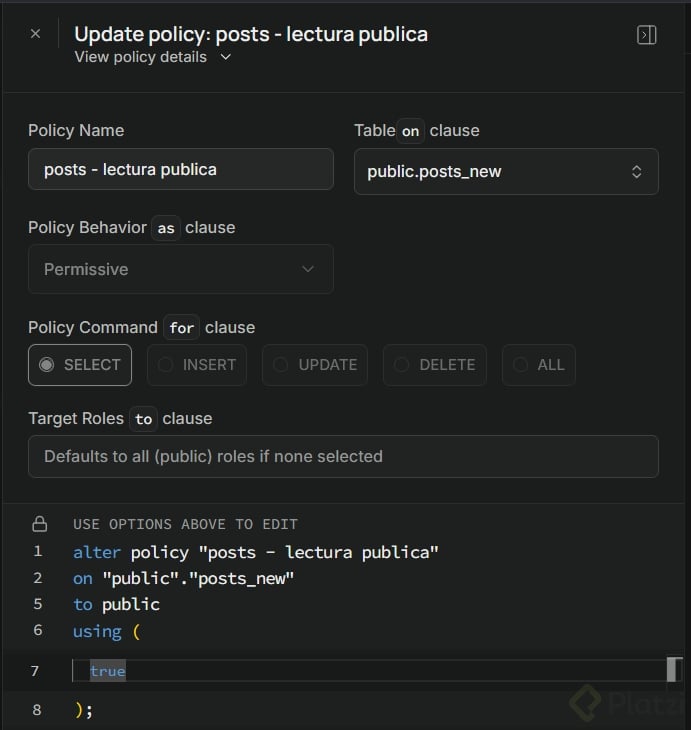Close the Update policy panel

pos(35,34)
